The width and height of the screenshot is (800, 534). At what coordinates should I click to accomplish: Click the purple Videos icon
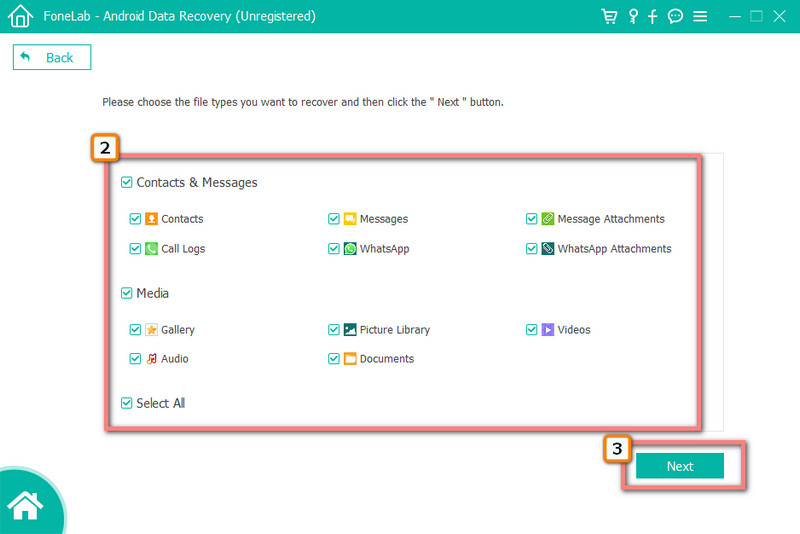[548, 330]
